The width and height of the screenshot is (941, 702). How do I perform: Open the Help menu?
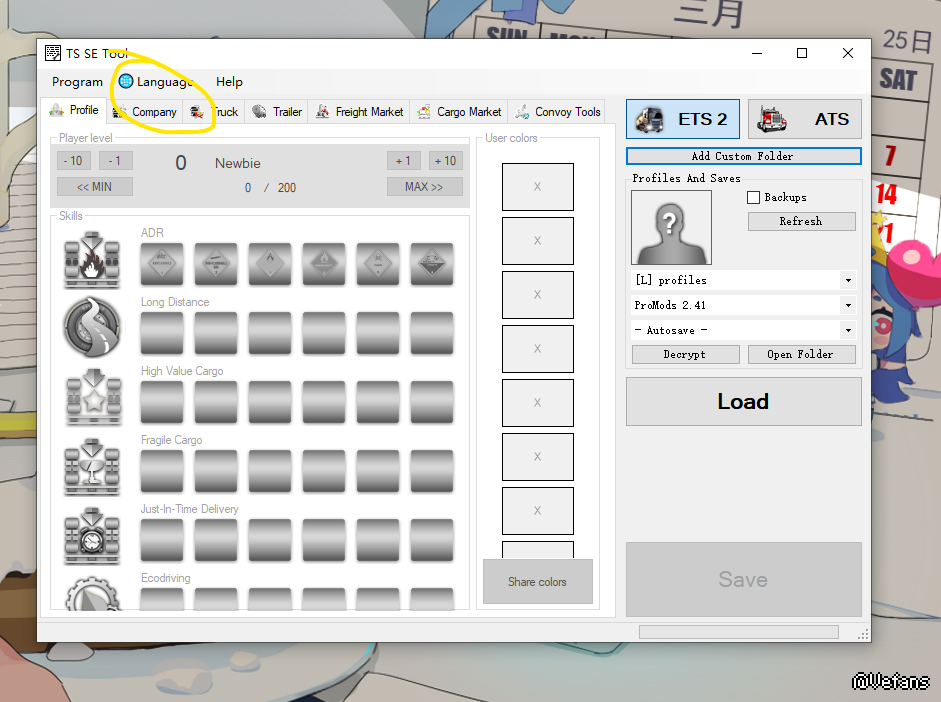pyautogui.click(x=229, y=82)
